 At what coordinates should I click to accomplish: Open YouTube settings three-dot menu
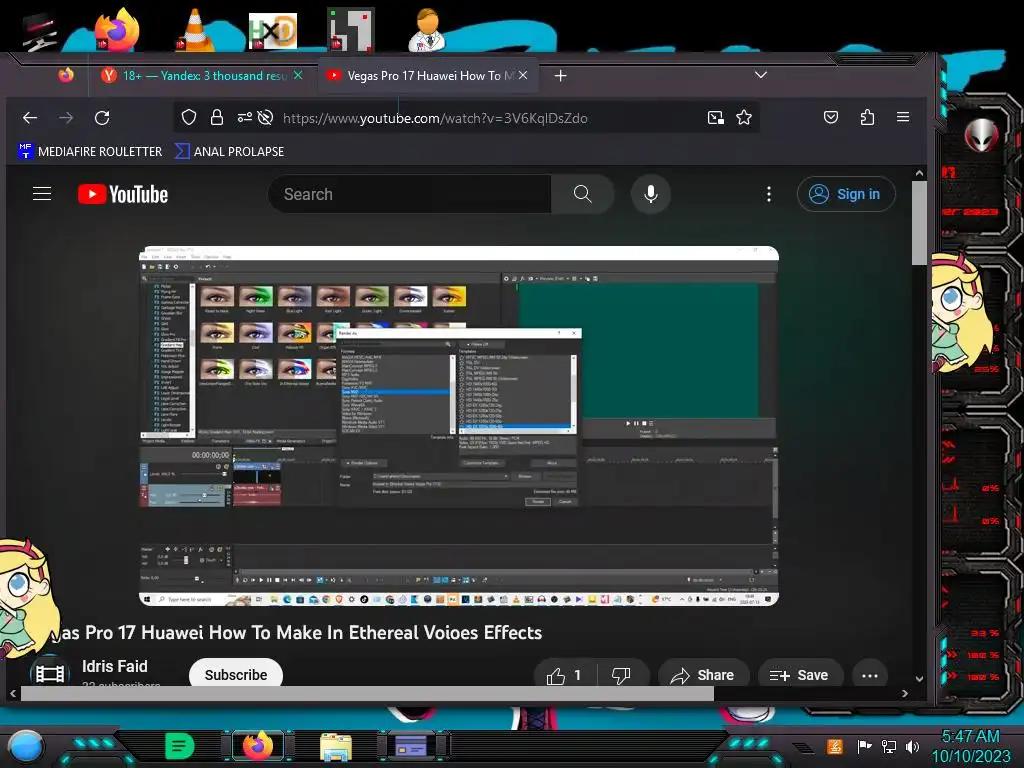pyautogui.click(x=769, y=194)
